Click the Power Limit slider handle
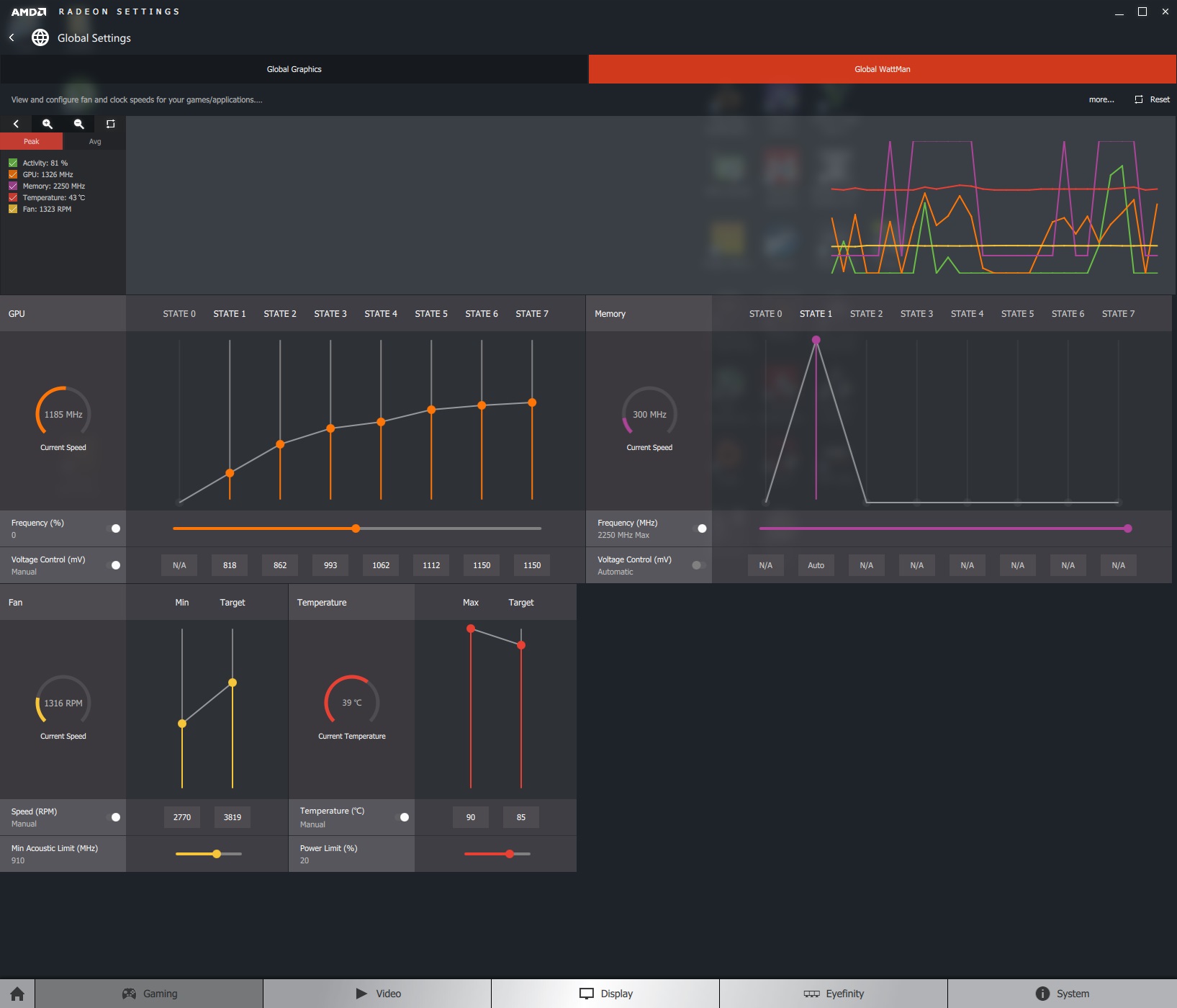 [x=510, y=854]
